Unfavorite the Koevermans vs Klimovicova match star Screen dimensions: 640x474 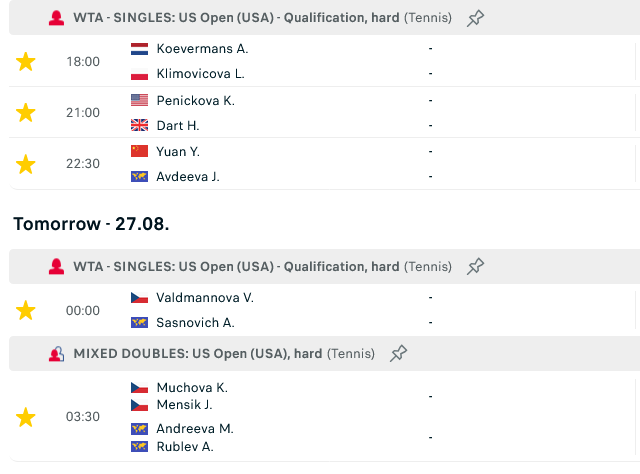pyautogui.click(x=25, y=62)
